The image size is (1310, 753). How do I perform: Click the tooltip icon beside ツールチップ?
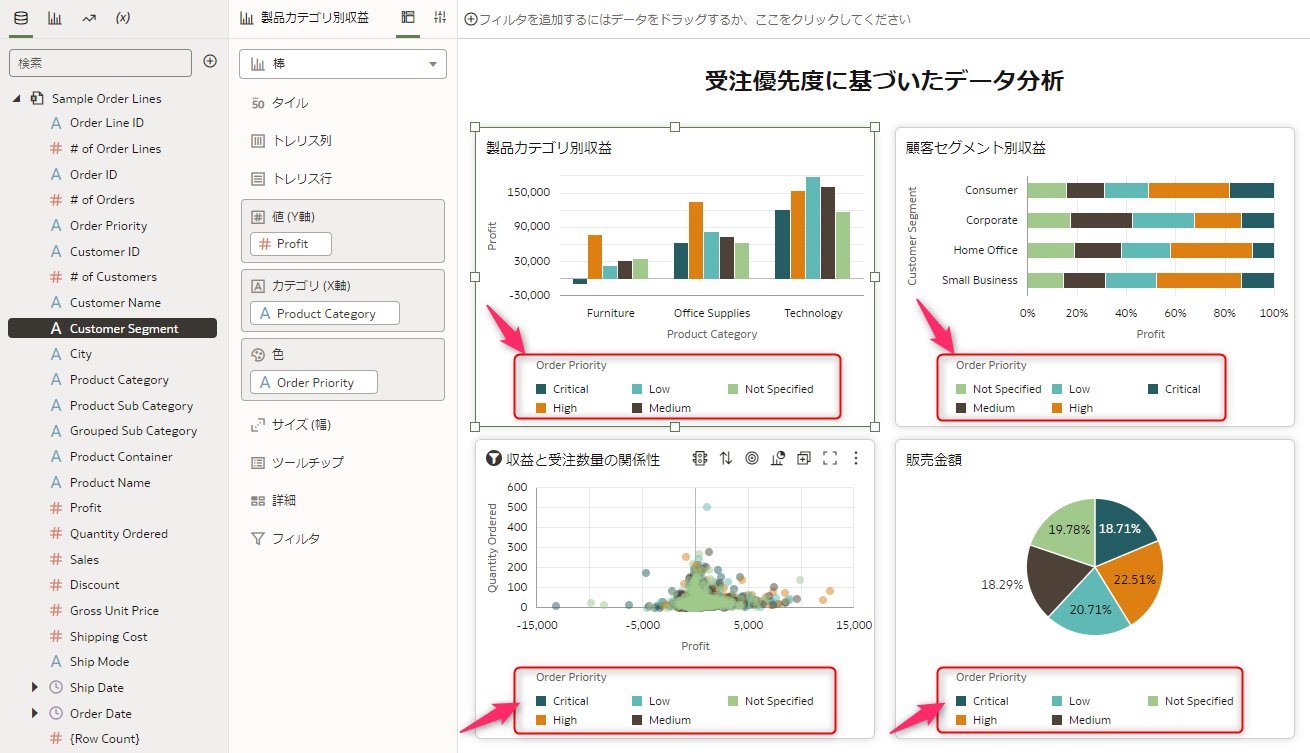tap(257, 462)
